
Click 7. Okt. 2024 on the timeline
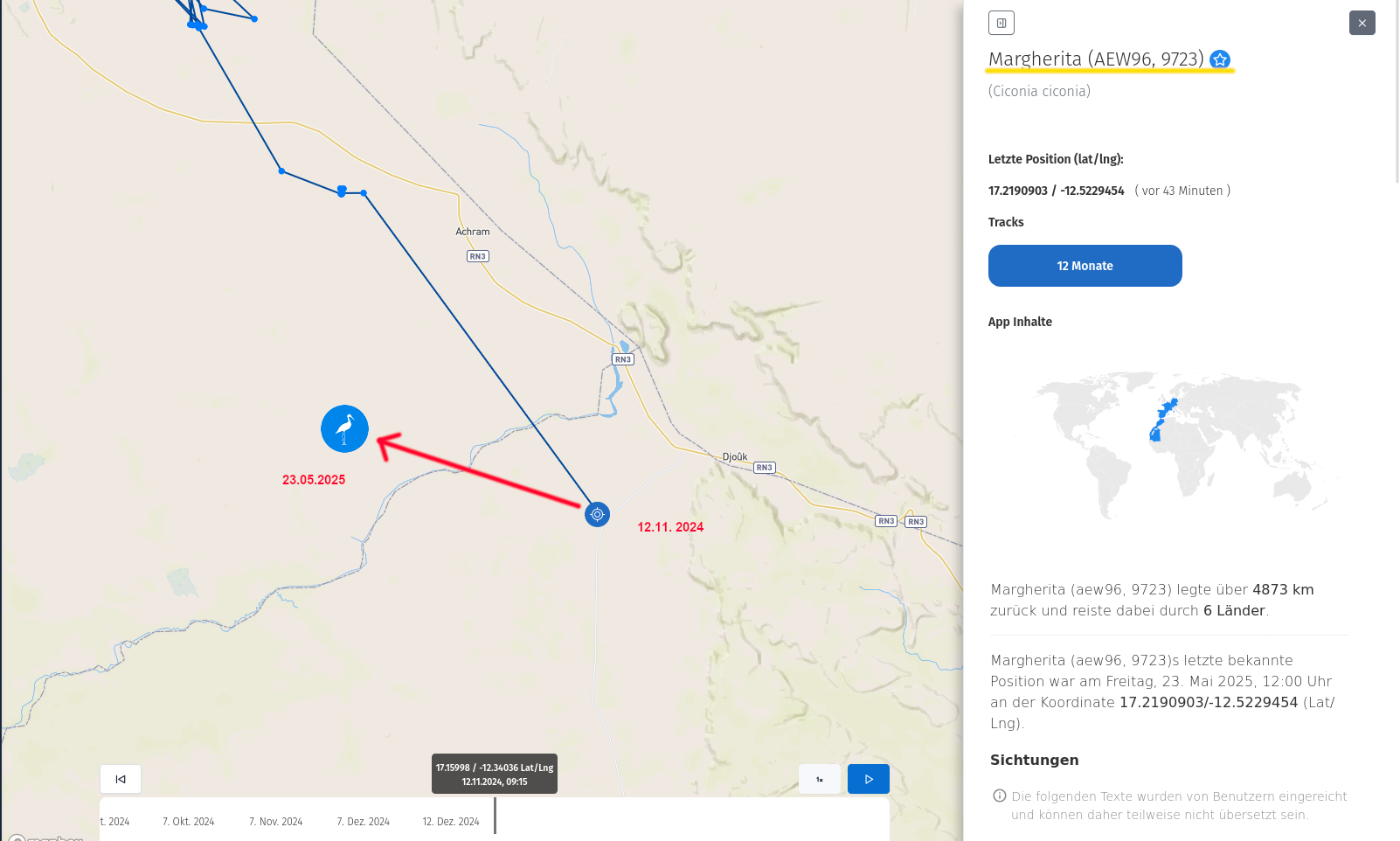click(x=189, y=822)
